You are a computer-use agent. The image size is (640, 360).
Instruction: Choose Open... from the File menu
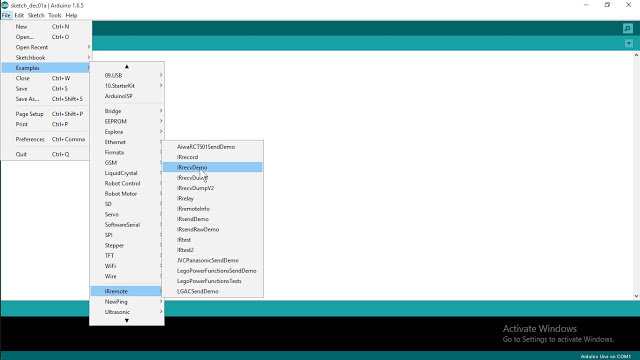tap(46, 37)
